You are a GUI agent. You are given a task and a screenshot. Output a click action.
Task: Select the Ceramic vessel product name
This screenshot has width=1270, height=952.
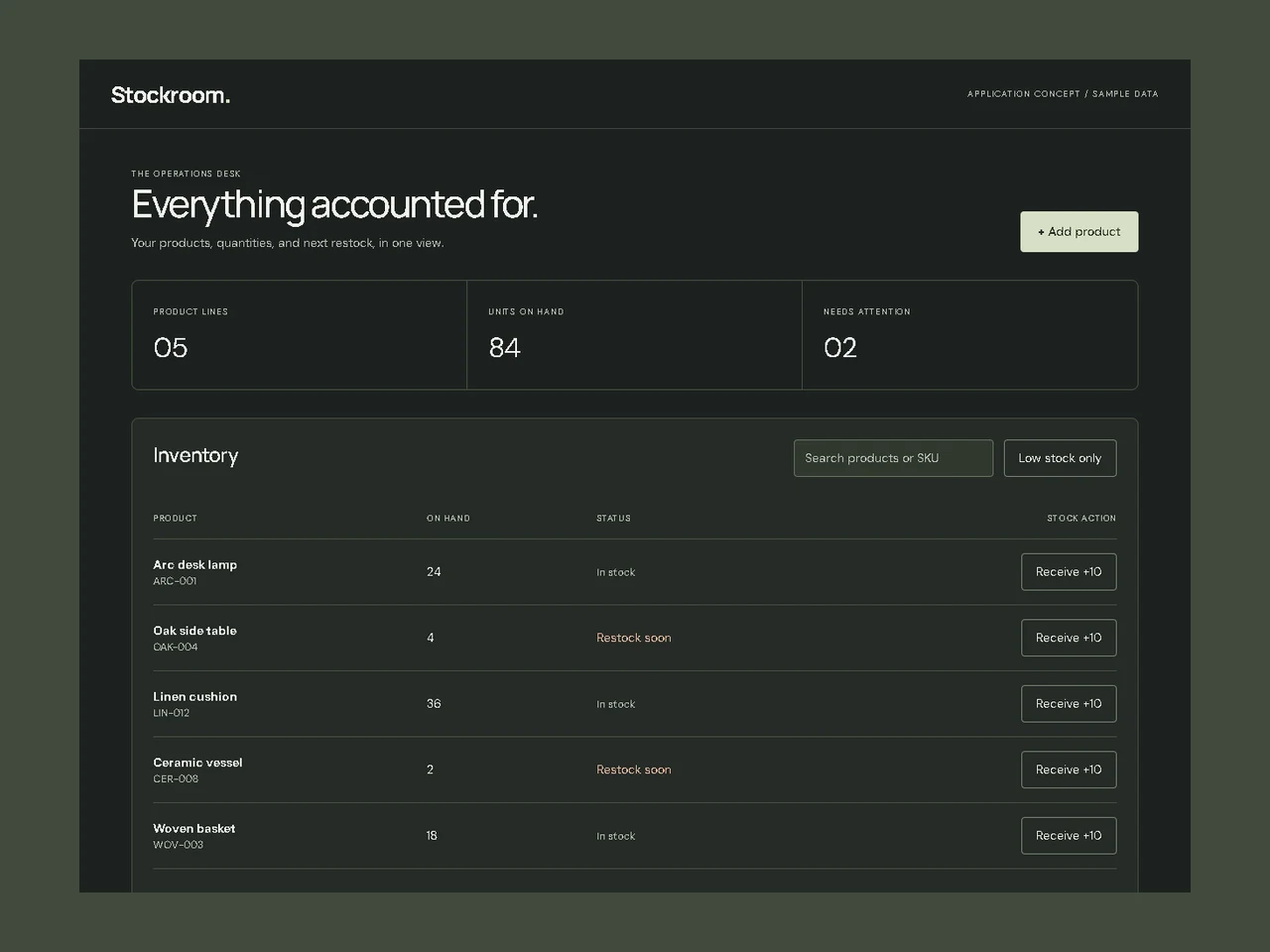coord(197,763)
